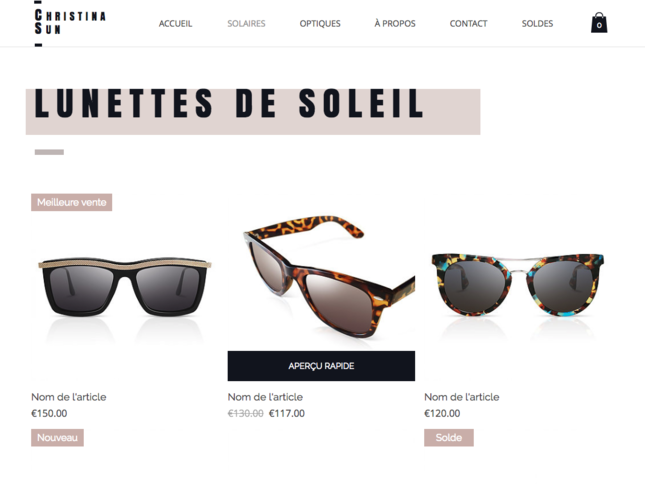This screenshot has height=484, width=645.
Task: Navigate to À PROPOS
Action: point(394,24)
